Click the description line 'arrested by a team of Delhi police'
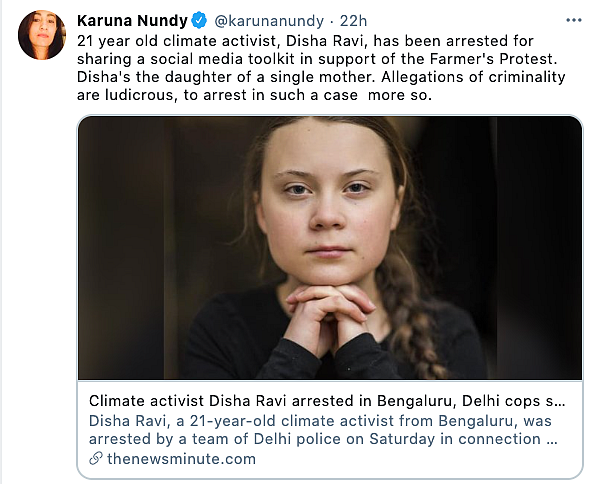 pos(323,439)
